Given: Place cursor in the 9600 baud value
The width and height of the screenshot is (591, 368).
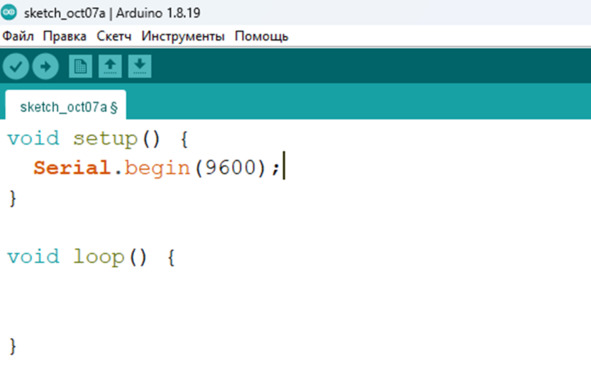Looking at the screenshot, I should (x=231, y=167).
